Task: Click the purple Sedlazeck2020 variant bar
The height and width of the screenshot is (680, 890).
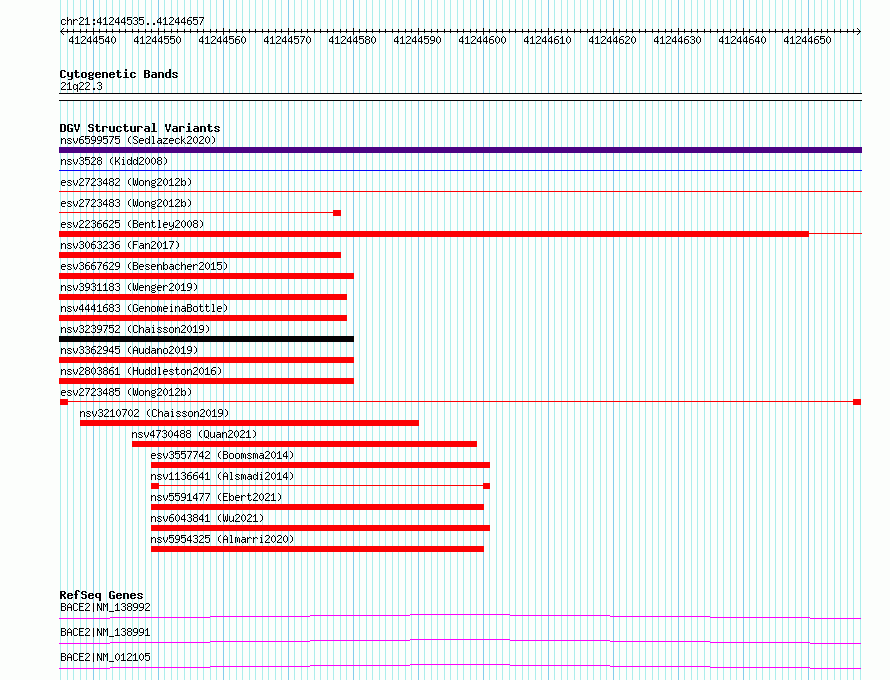Action: point(460,150)
